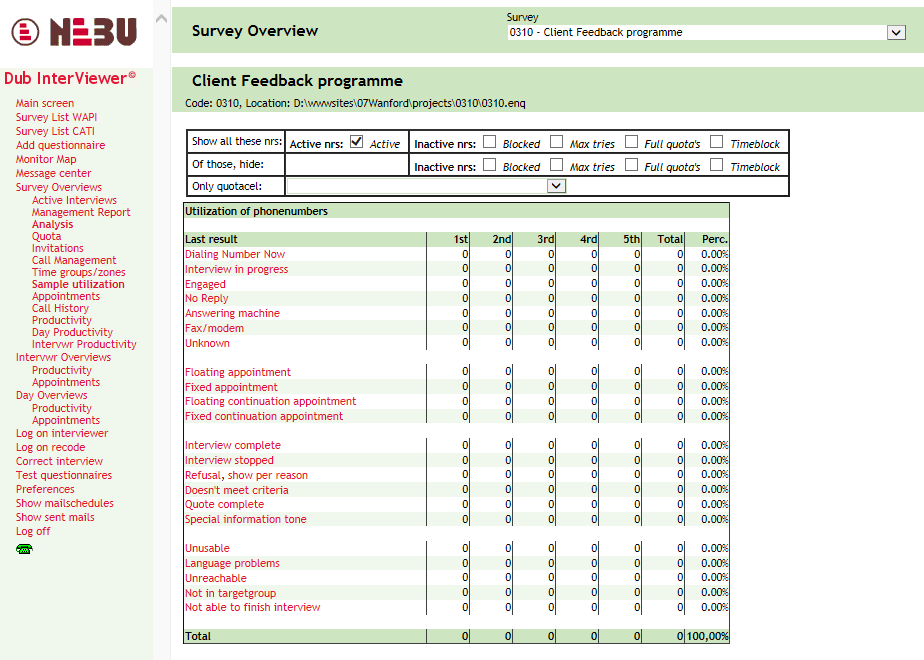Image resolution: width=924 pixels, height=660 pixels.
Task: Check Timeblock in Of those, hide row
Action: pos(717,164)
